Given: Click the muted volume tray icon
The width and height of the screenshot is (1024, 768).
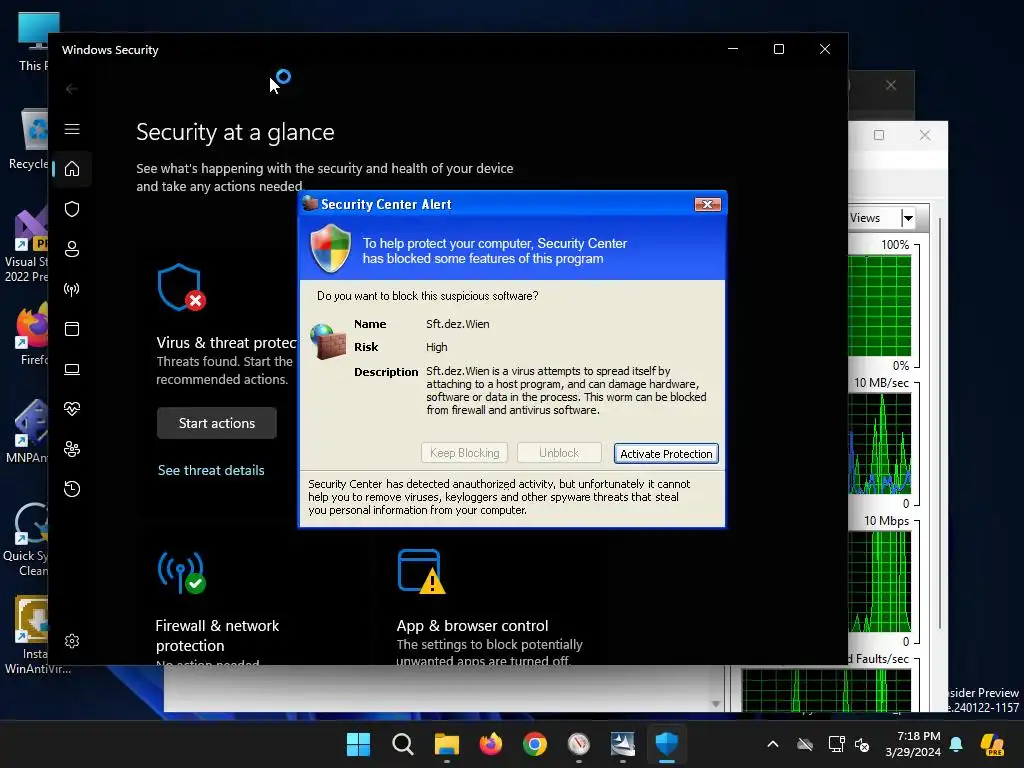Looking at the screenshot, I should coord(862,744).
